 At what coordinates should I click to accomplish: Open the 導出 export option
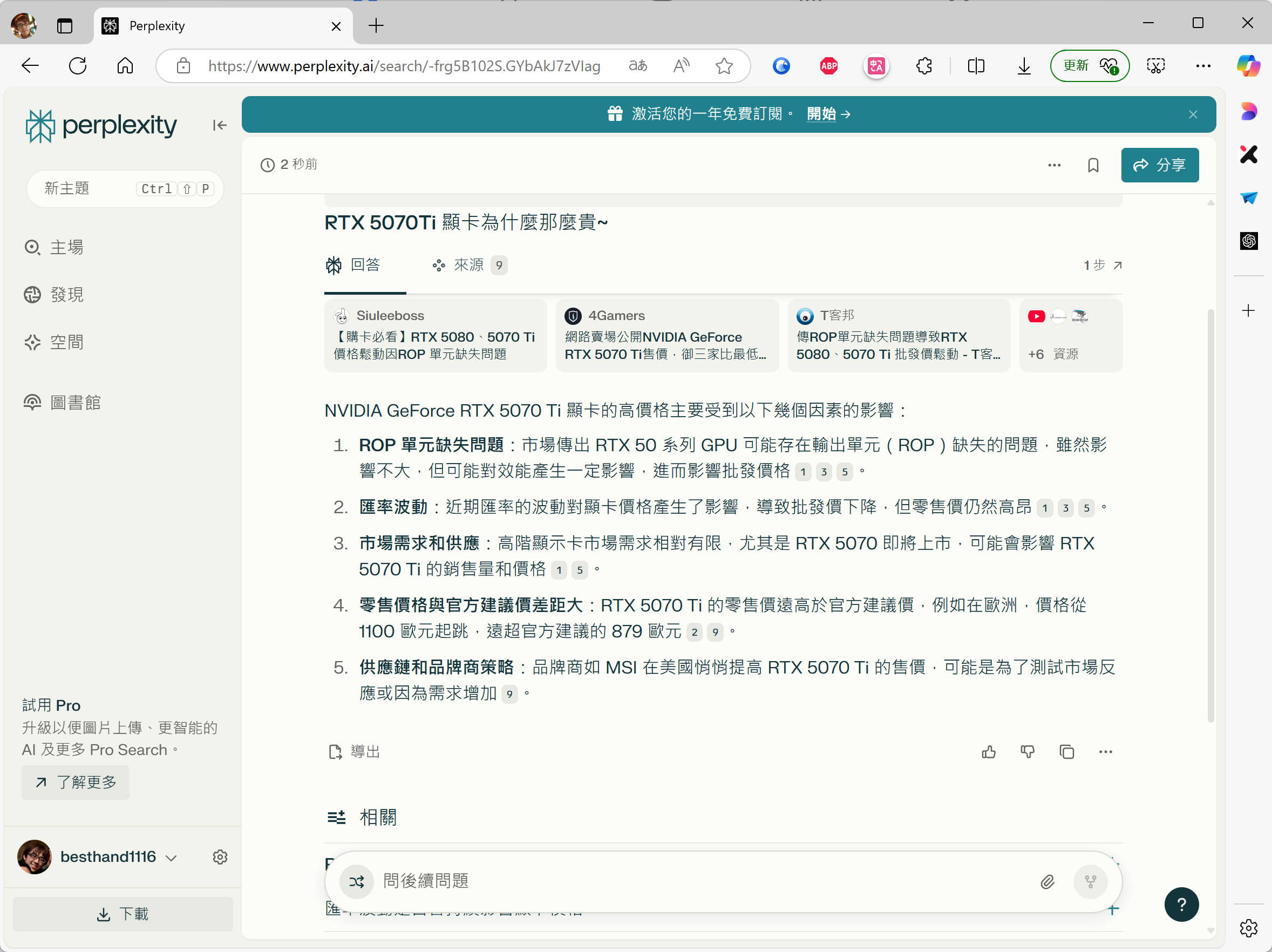coord(354,751)
